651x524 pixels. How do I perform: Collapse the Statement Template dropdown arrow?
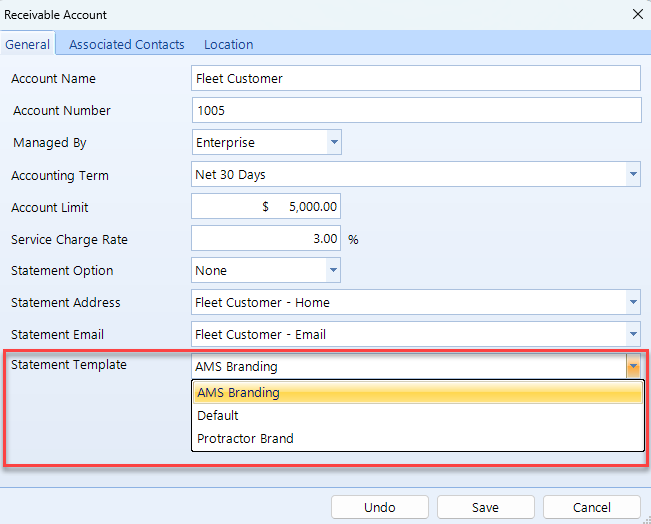click(633, 366)
